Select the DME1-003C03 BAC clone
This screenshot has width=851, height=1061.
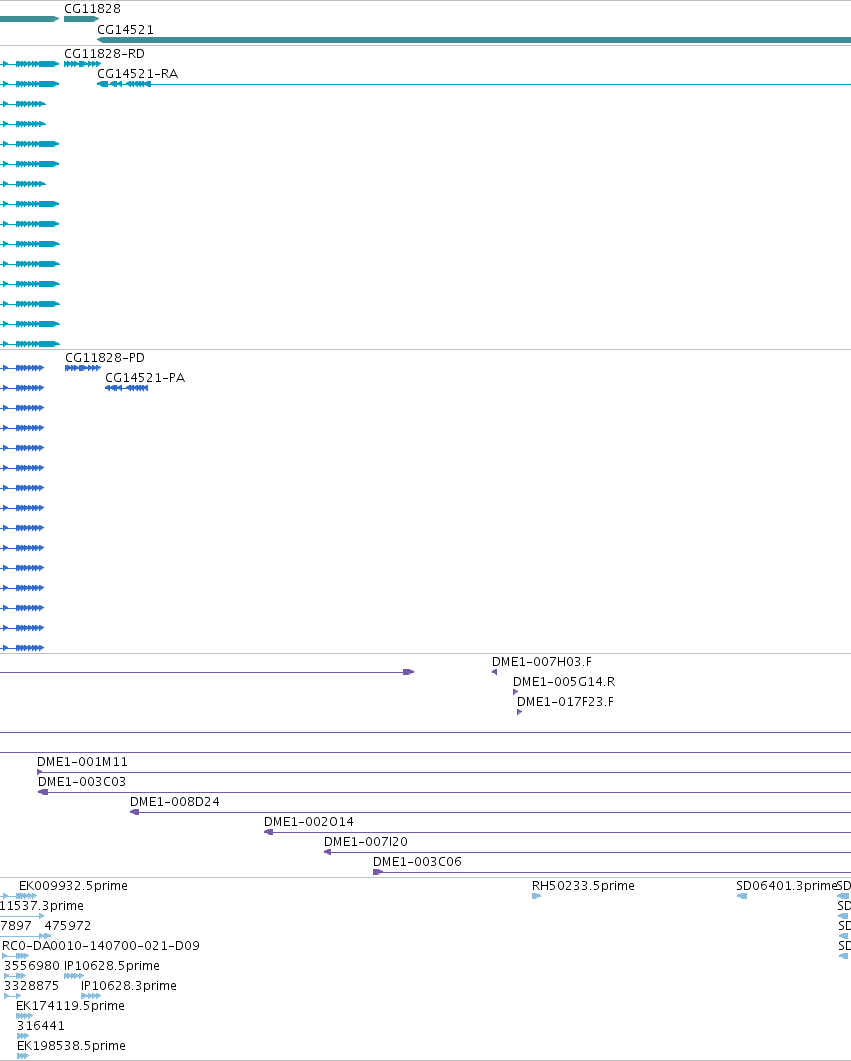(444, 792)
